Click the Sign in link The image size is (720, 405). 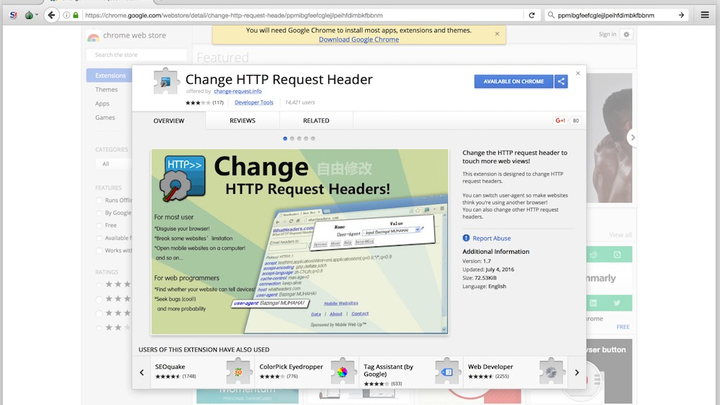point(607,34)
